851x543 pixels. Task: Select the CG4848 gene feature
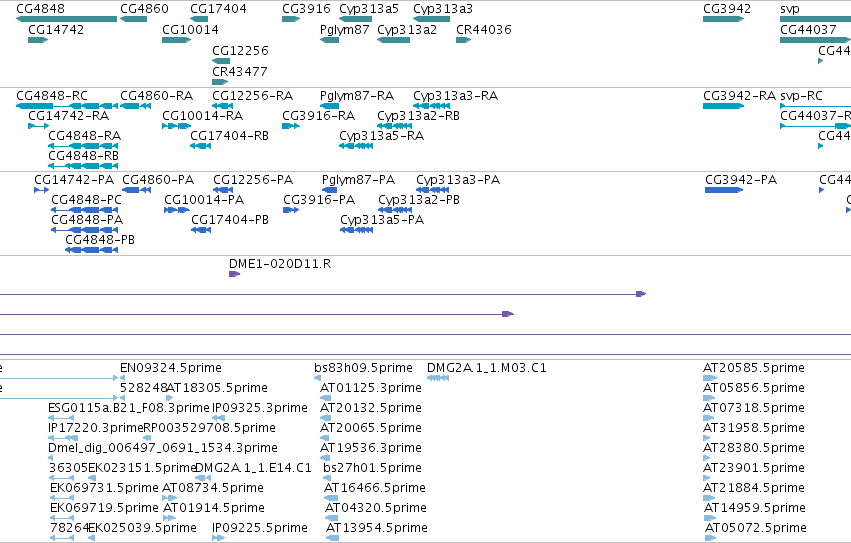pyautogui.click(x=66, y=19)
